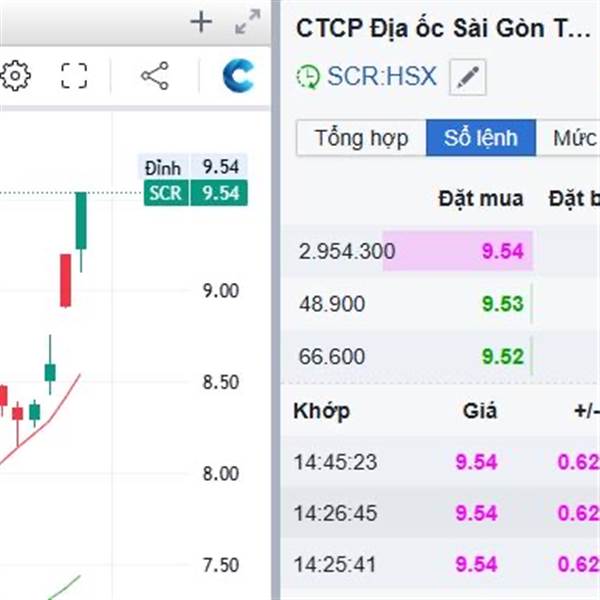
Task: Click the Đỉnh 9.54 price label
Action: 192,167
